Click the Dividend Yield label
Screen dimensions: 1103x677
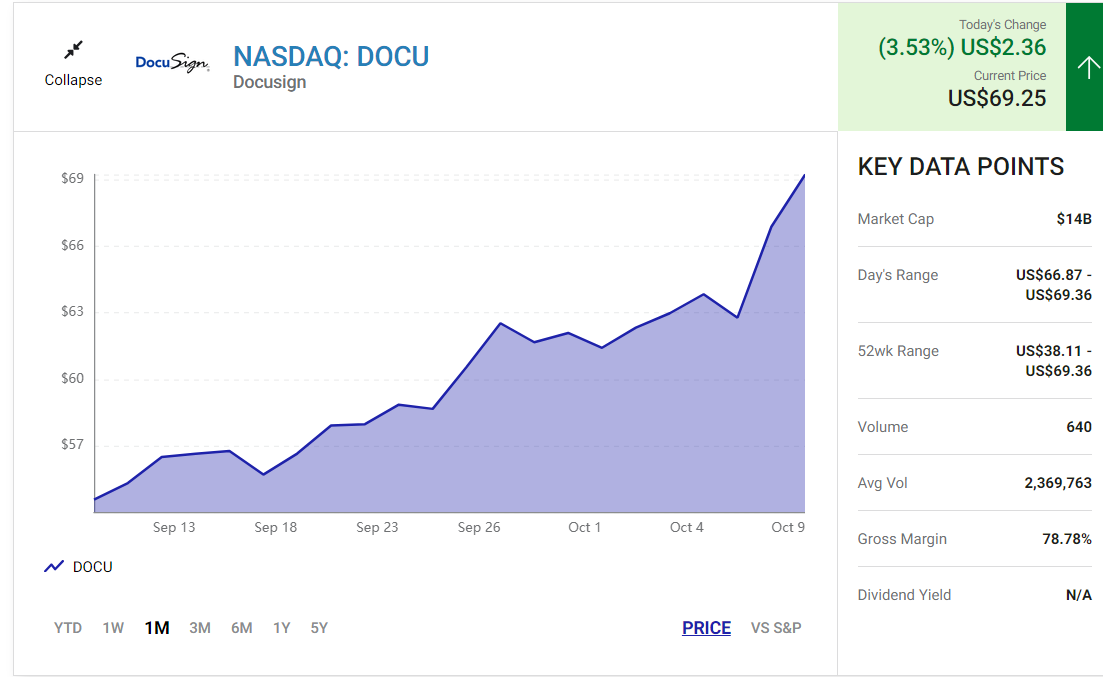pos(904,595)
